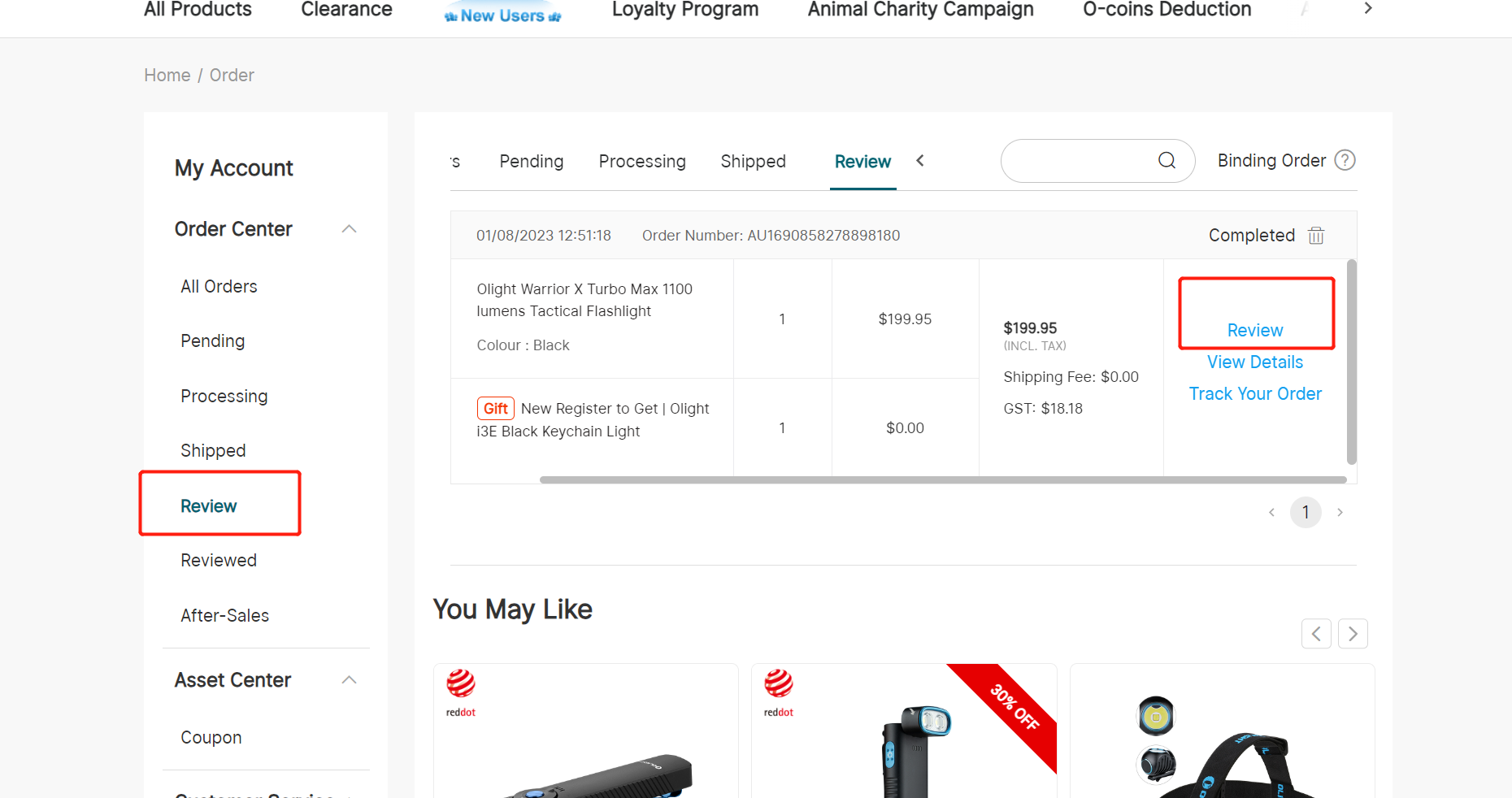
Task: Collapse the Order Center section
Action: (350, 229)
